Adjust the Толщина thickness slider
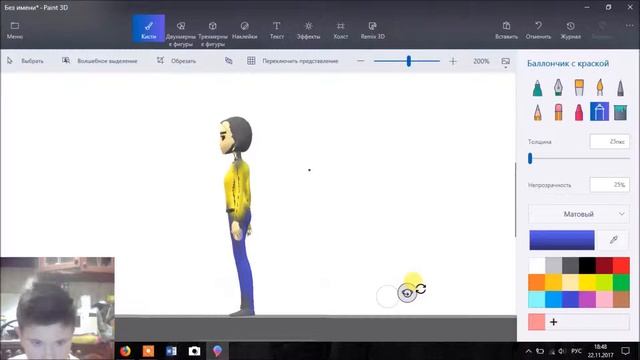640x360 pixels. [x=530, y=158]
